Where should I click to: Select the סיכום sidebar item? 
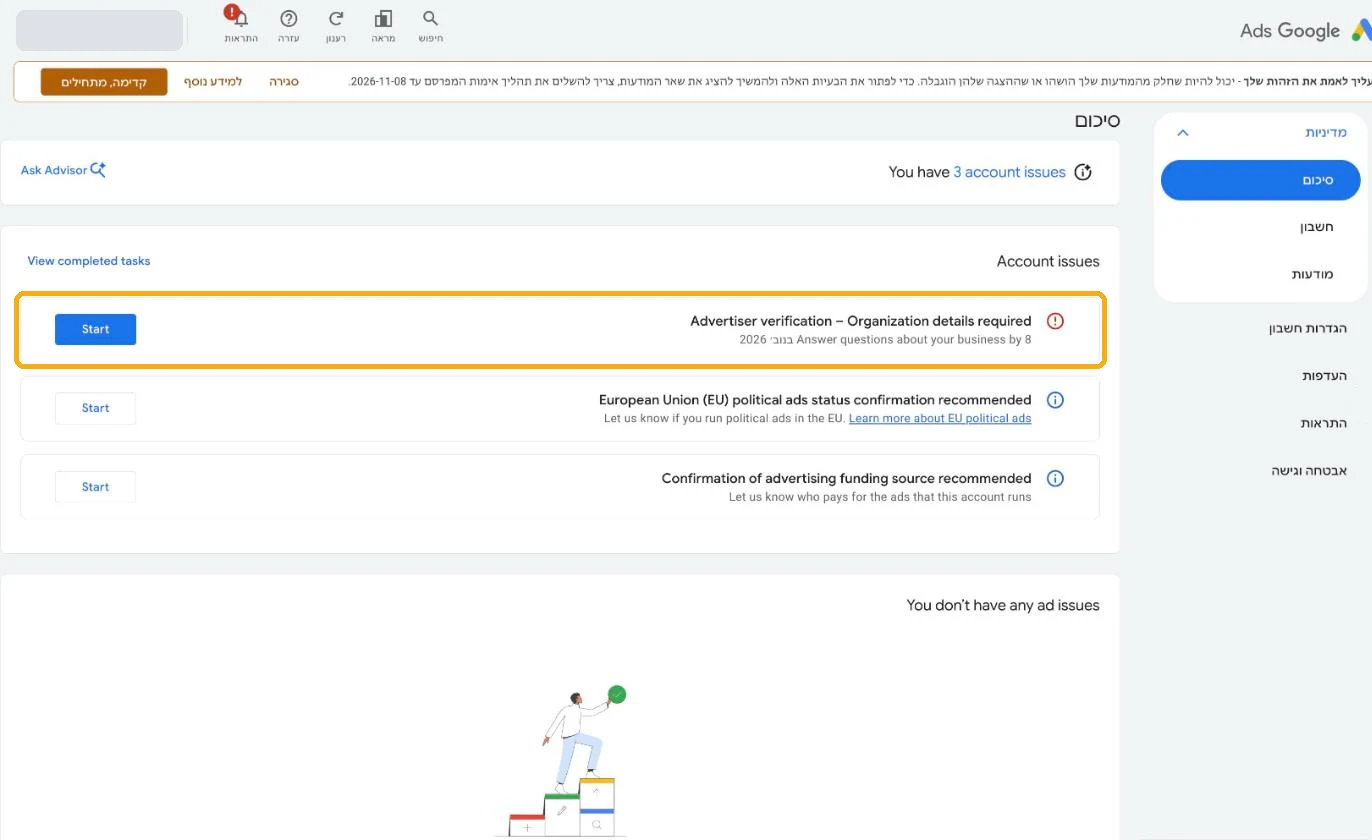(x=1260, y=180)
